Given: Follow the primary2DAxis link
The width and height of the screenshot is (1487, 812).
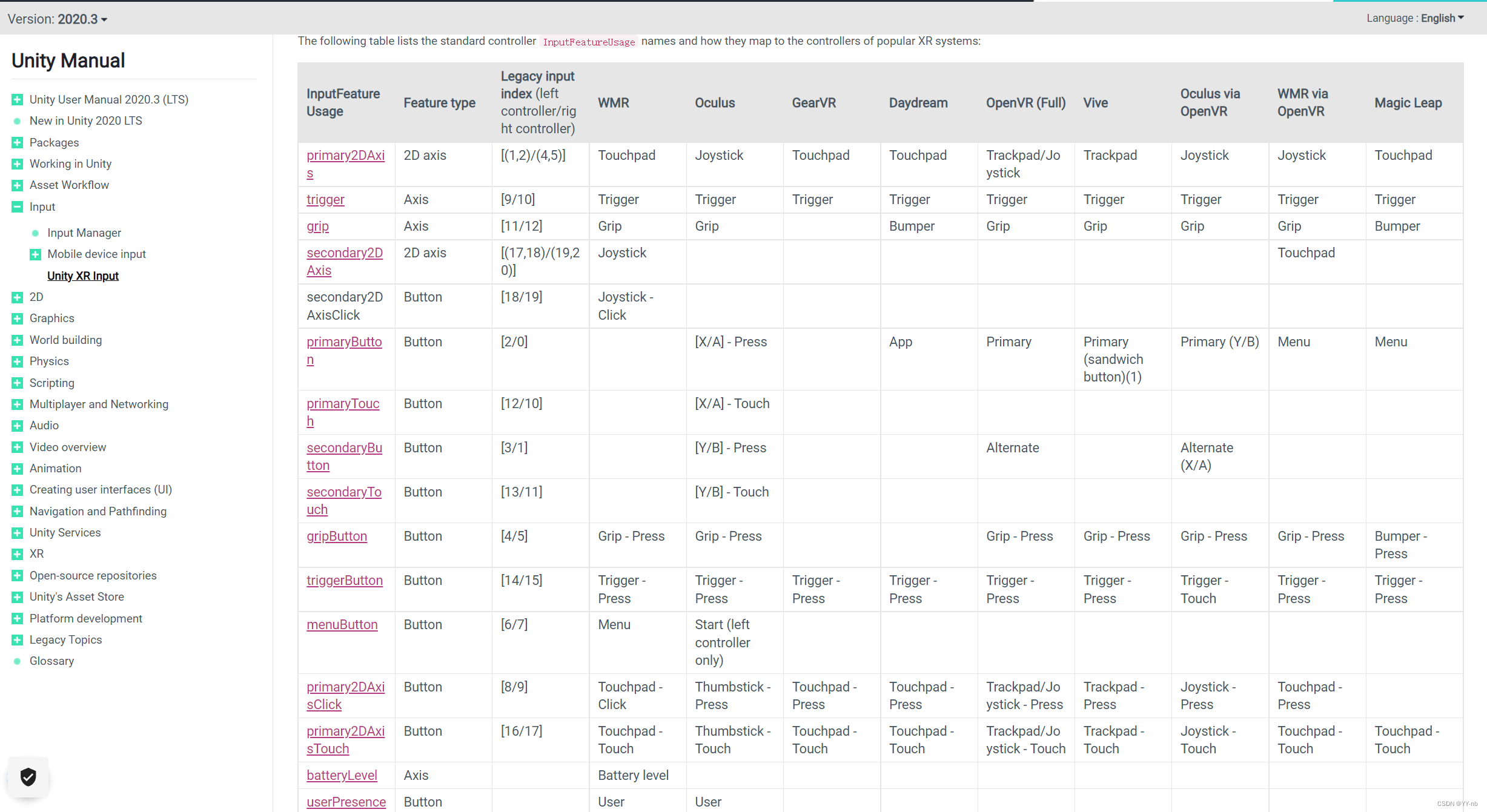Looking at the screenshot, I should [345, 156].
